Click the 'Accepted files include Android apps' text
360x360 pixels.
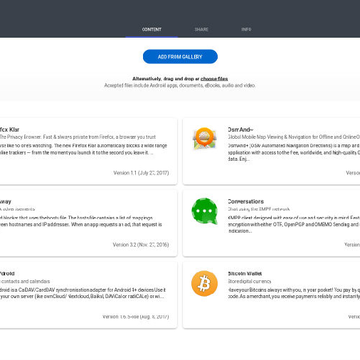point(180,85)
